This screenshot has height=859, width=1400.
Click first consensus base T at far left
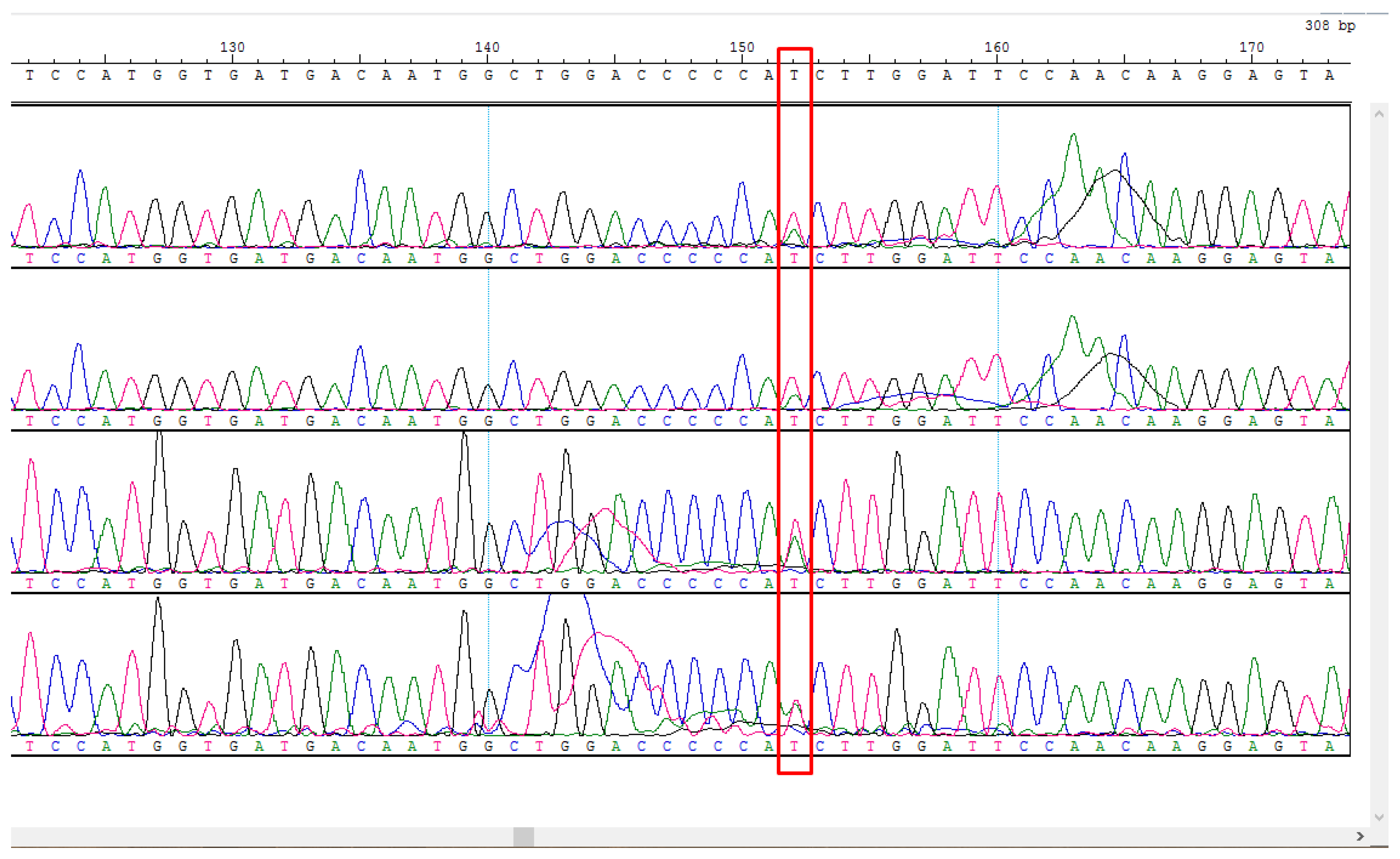[x=29, y=76]
